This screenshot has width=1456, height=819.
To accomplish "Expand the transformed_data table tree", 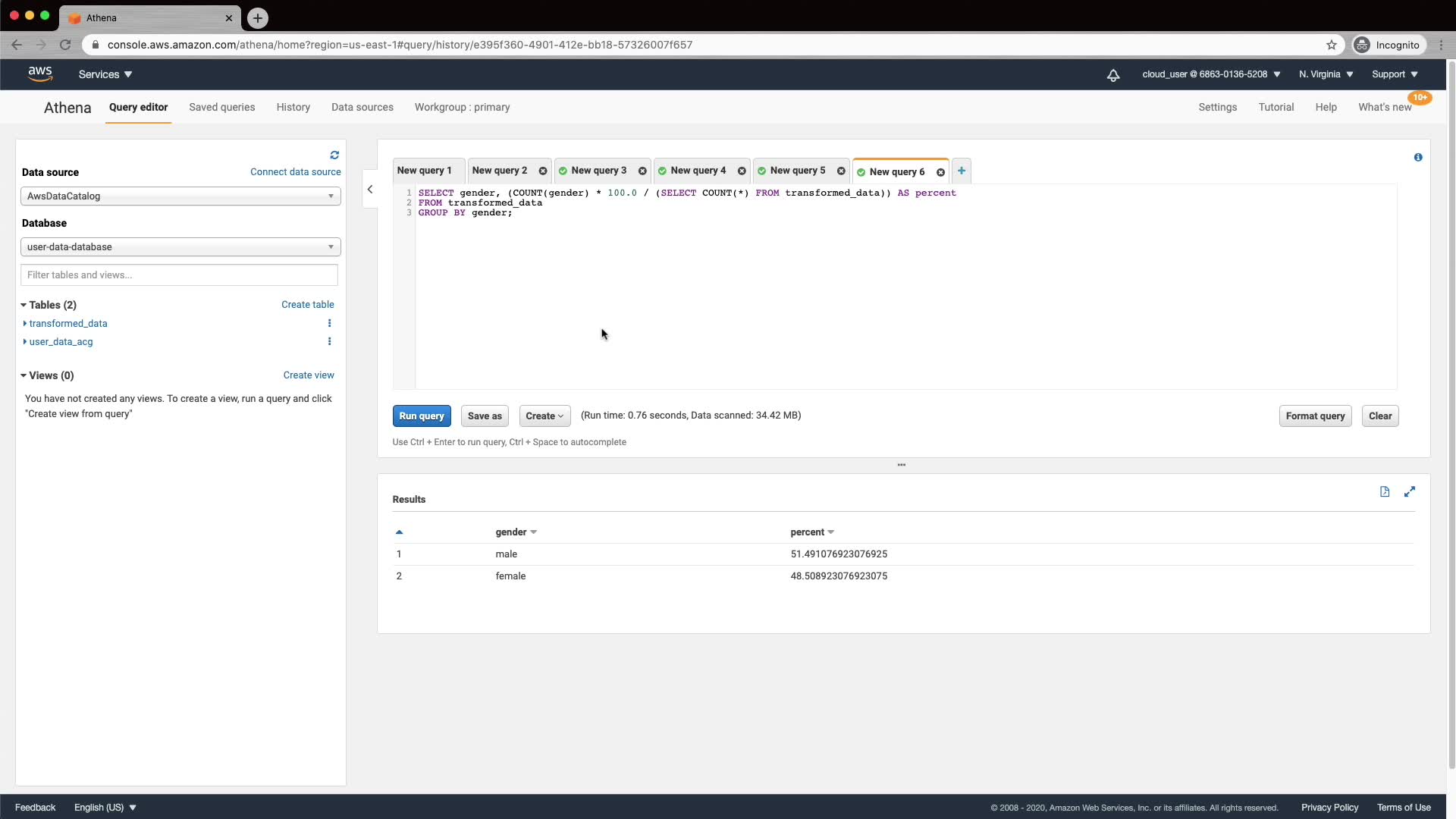I will (25, 323).
